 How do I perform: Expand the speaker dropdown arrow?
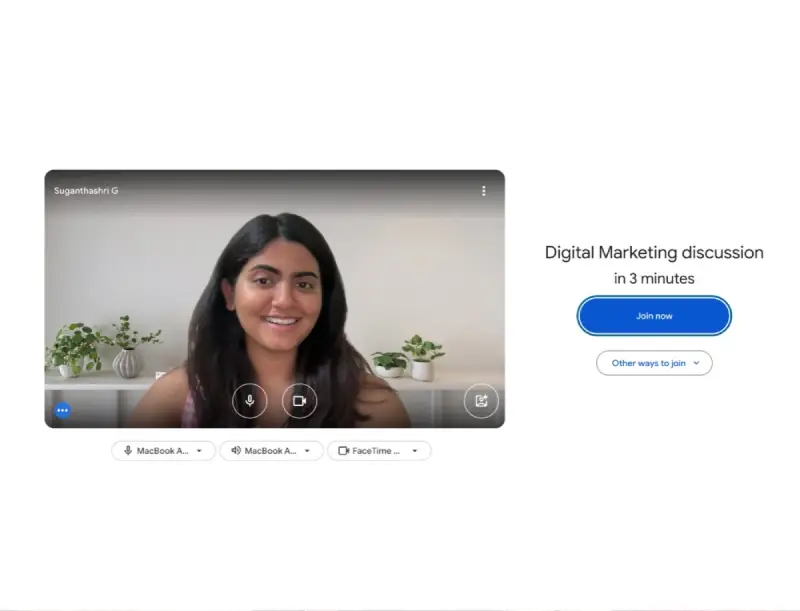pyautogui.click(x=307, y=451)
